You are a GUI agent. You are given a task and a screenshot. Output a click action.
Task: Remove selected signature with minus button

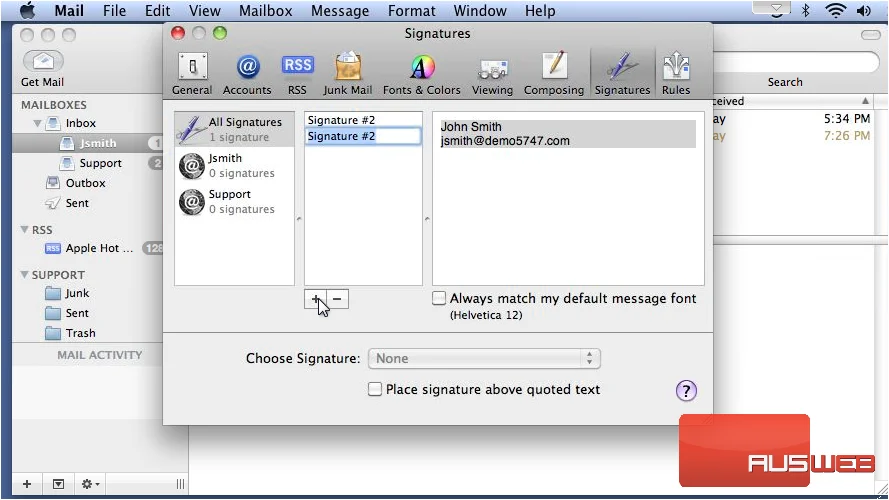point(337,299)
